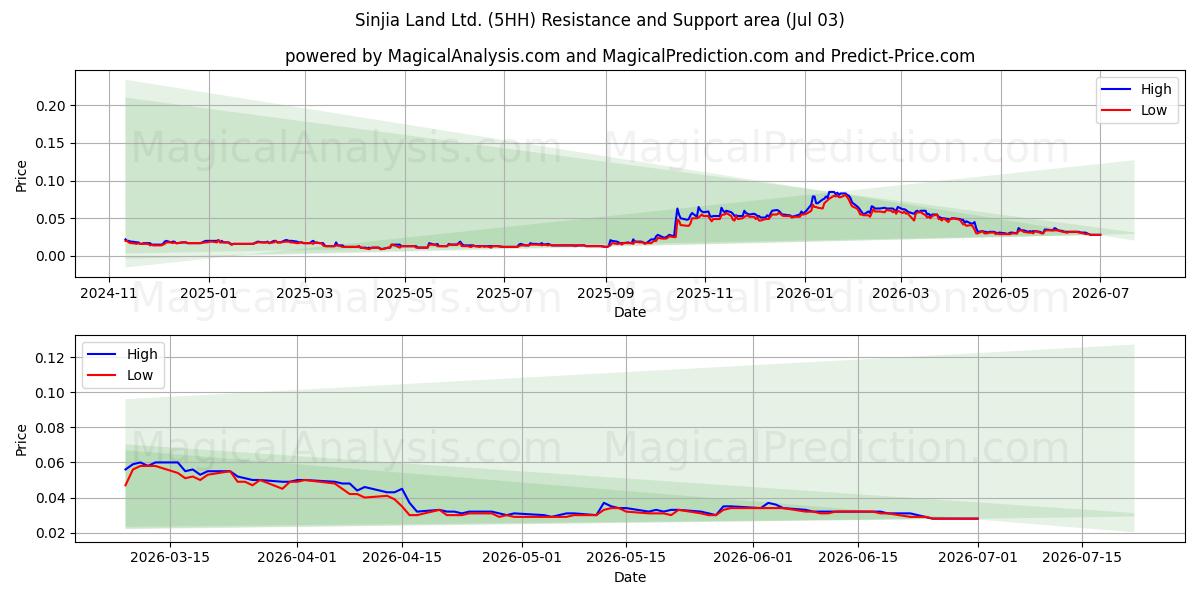Click the 'Date' axis title under top chart
This screenshot has height=600, width=1200.
click(630, 312)
